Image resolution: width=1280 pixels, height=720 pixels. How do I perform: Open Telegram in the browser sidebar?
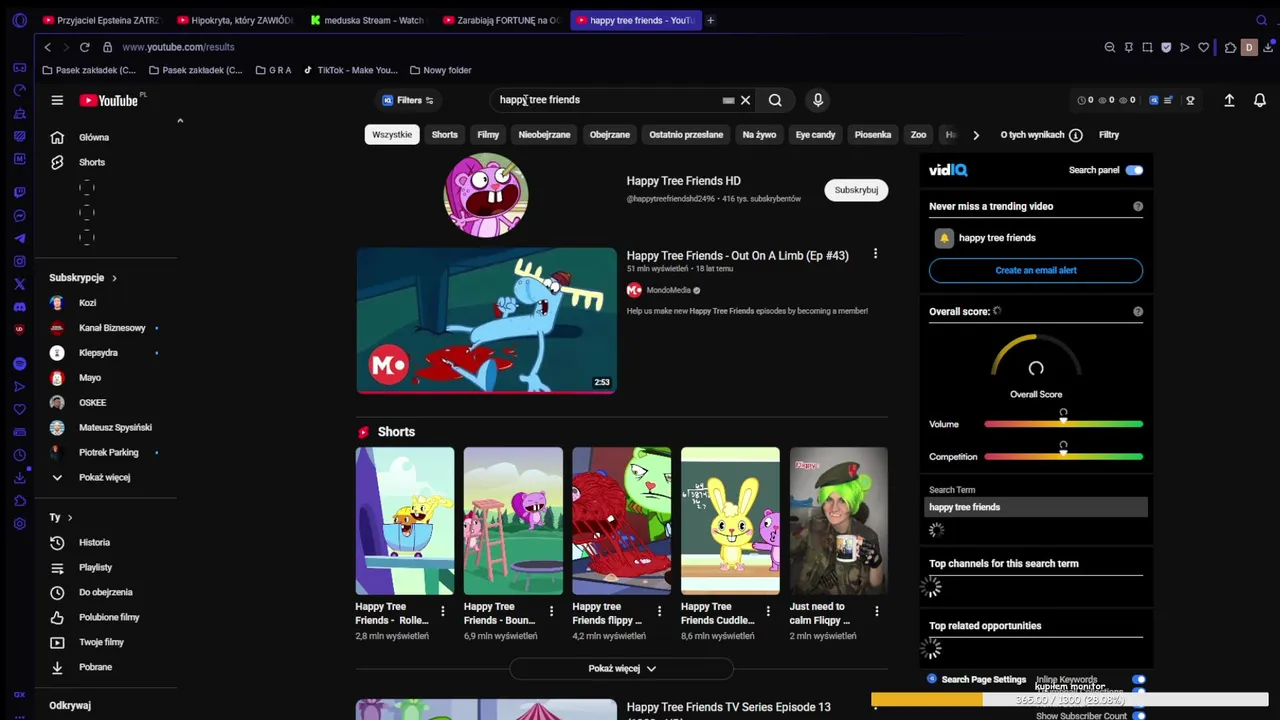tap(19, 238)
